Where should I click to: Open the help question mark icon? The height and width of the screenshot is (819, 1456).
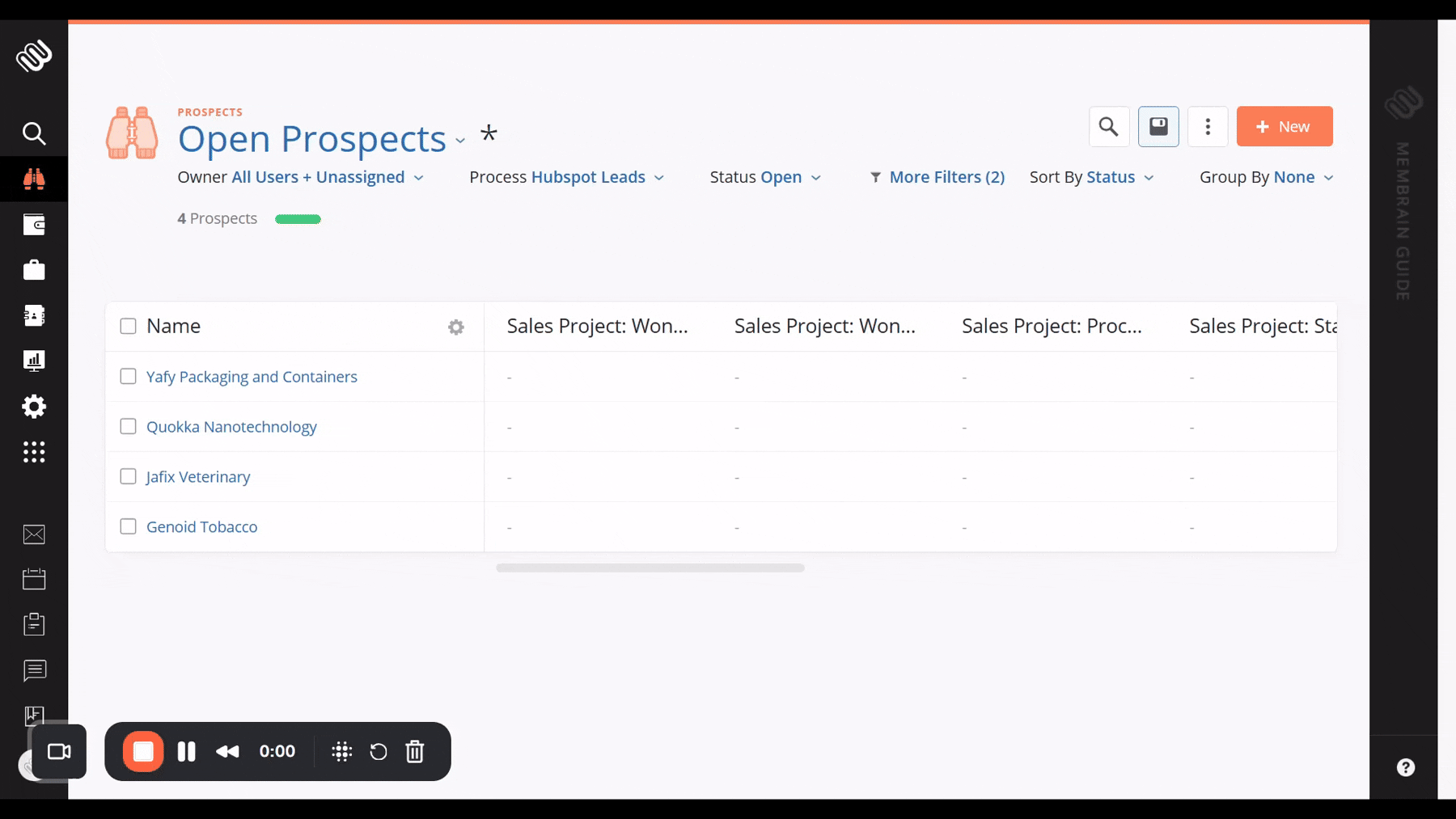point(1406,767)
